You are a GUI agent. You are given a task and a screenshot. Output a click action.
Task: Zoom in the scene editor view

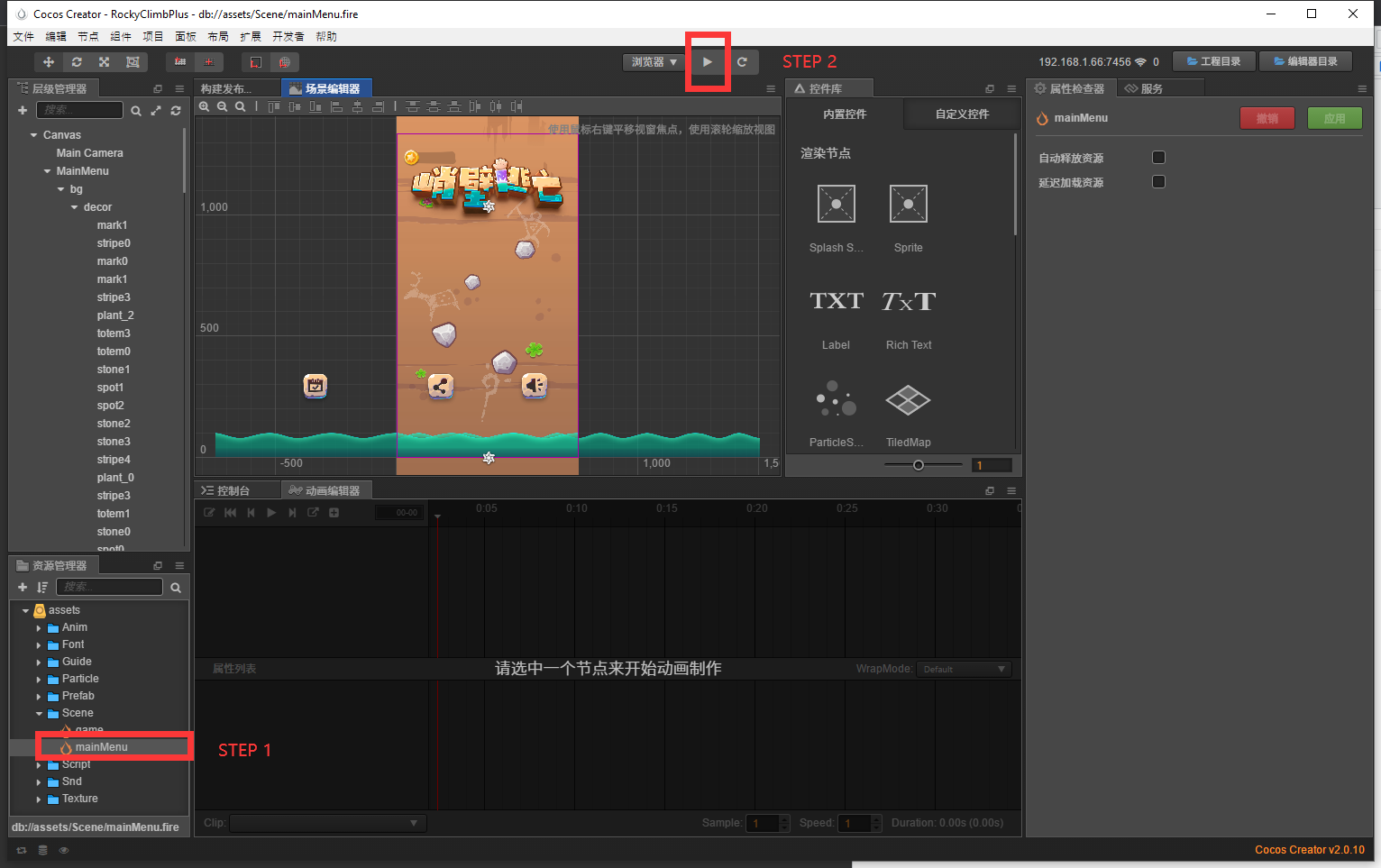[205, 106]
